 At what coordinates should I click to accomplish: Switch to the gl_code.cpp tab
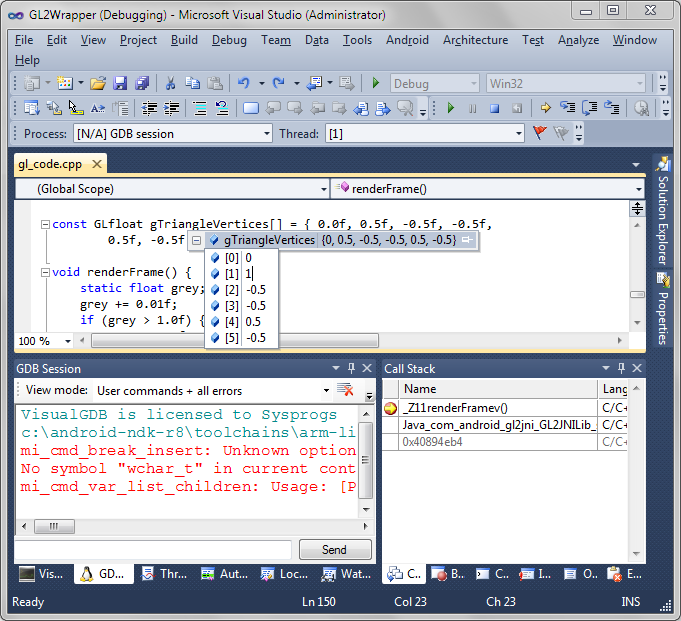tap(50, 164)
